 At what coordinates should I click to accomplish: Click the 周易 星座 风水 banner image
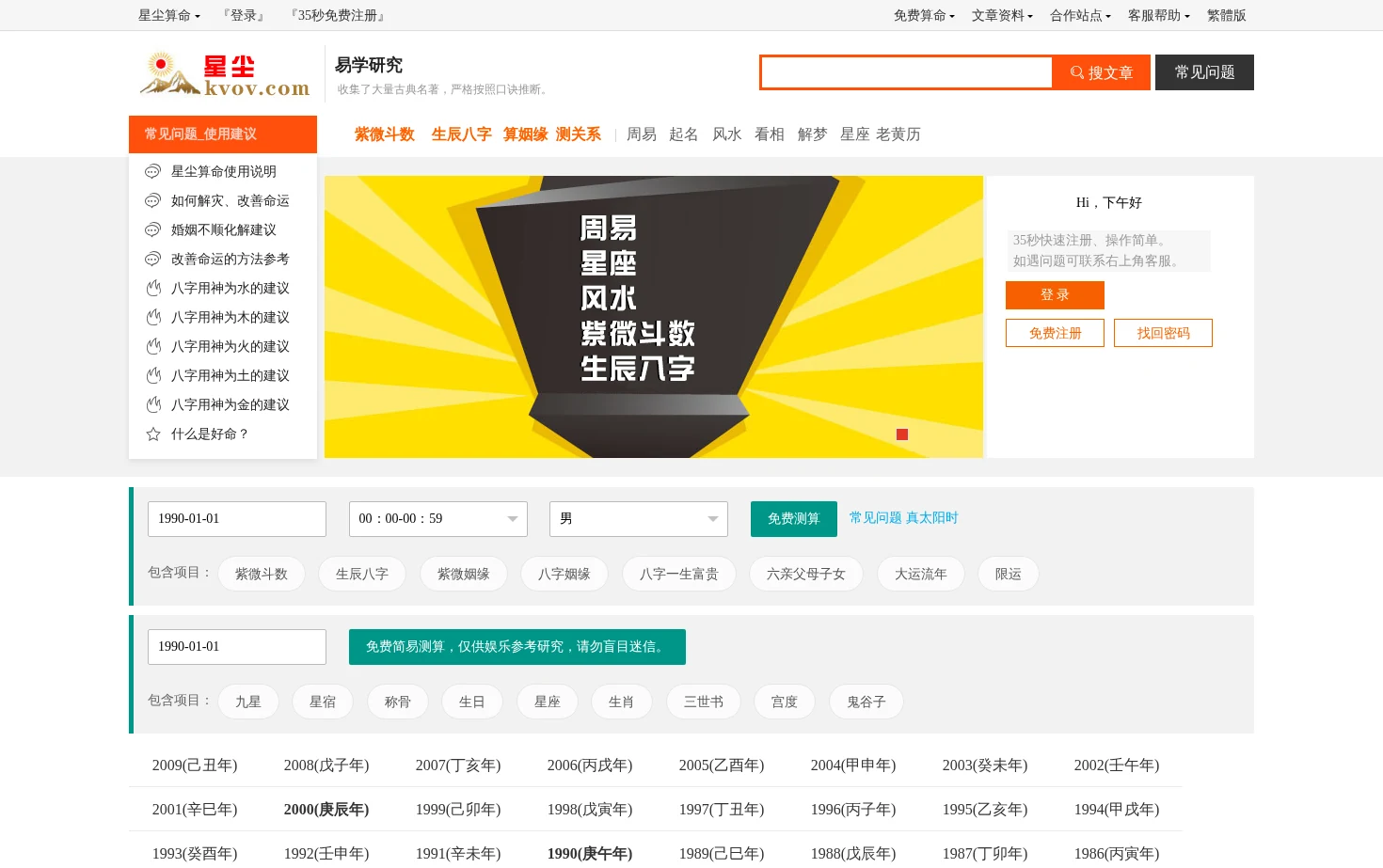click(654, 317)
